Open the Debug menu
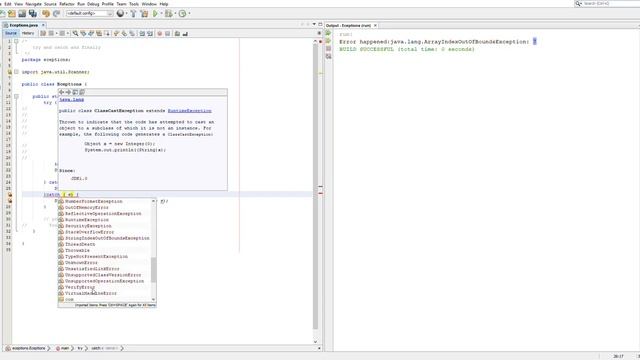 pyautogui.click(x=93, y=4)
